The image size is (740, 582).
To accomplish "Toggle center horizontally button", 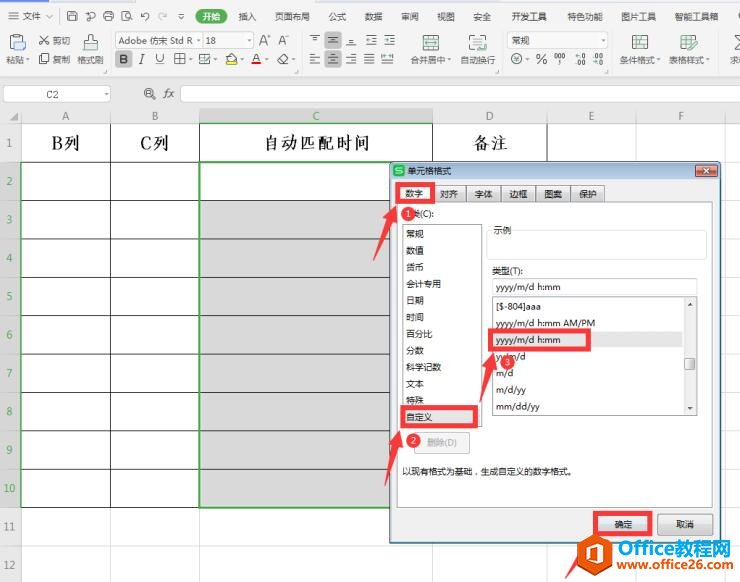I will pyautogui.click(x=333, y=59).
